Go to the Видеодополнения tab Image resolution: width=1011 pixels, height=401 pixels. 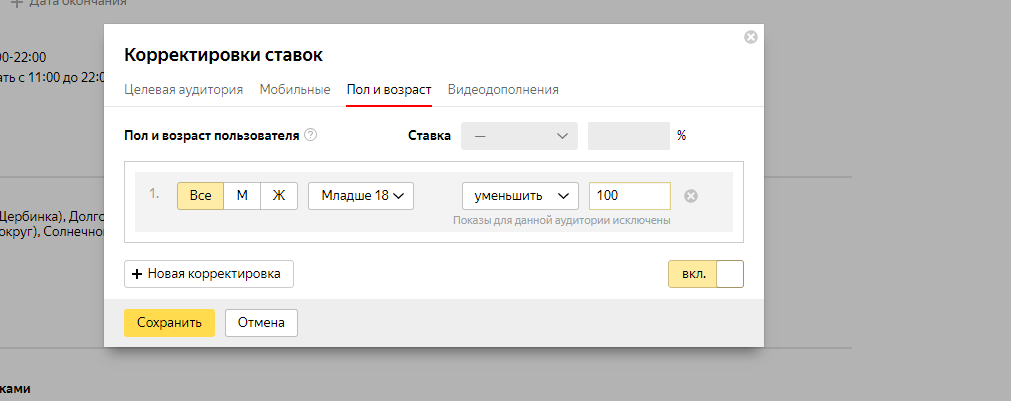pos(503,90)
